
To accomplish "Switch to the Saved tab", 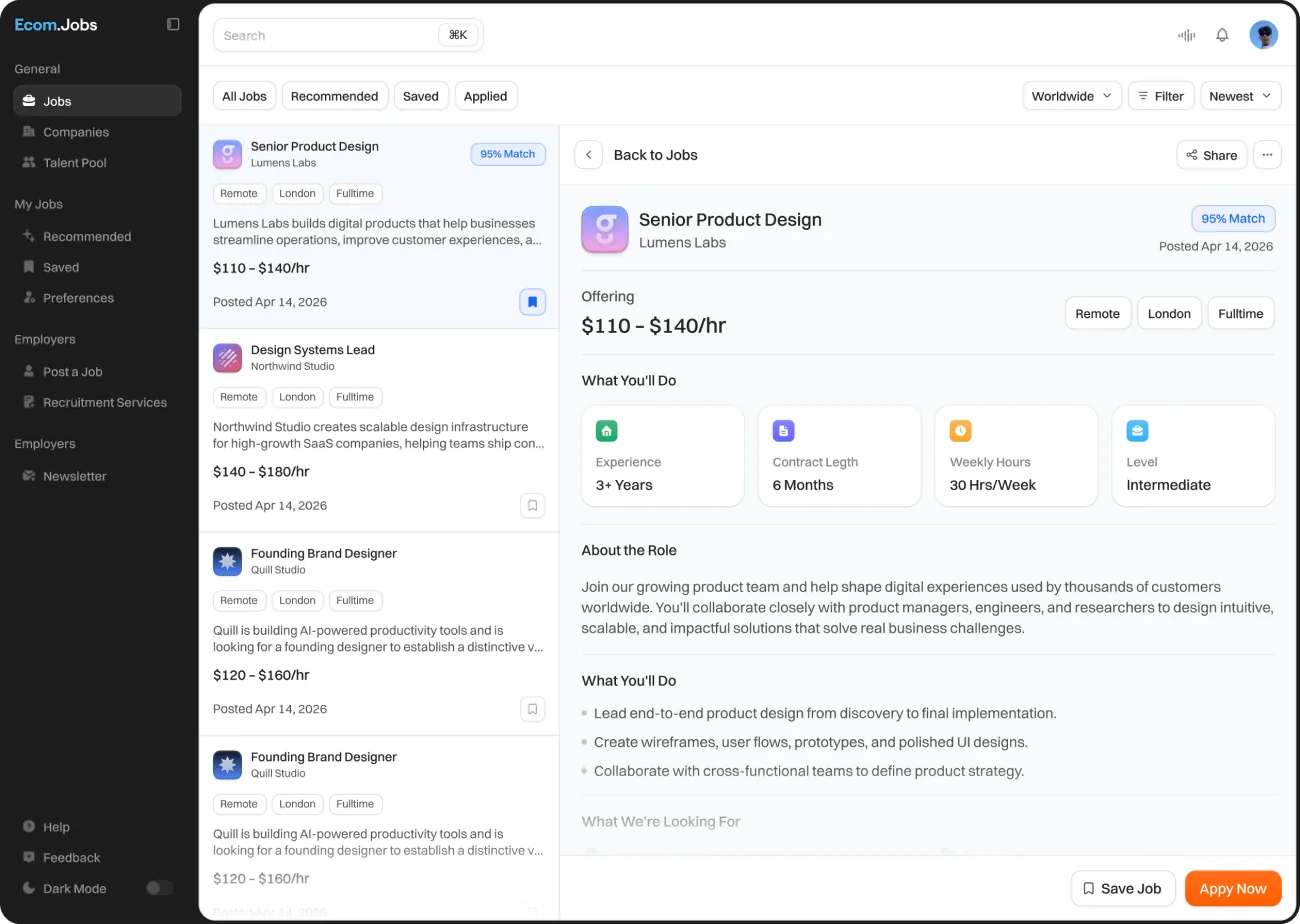I will click(x=421, y=96).
